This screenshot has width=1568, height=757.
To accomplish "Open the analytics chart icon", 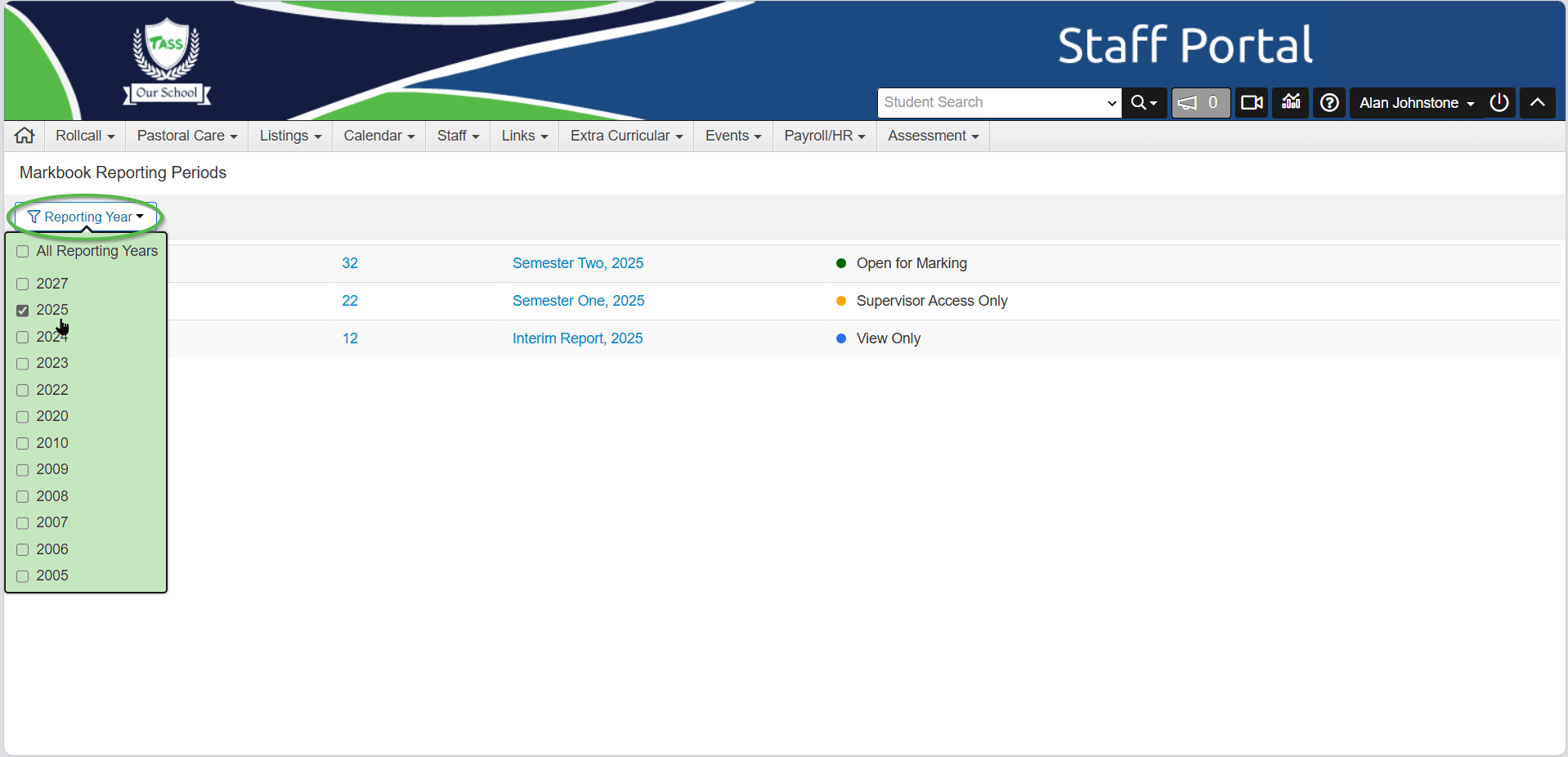I will [1290, 103].
